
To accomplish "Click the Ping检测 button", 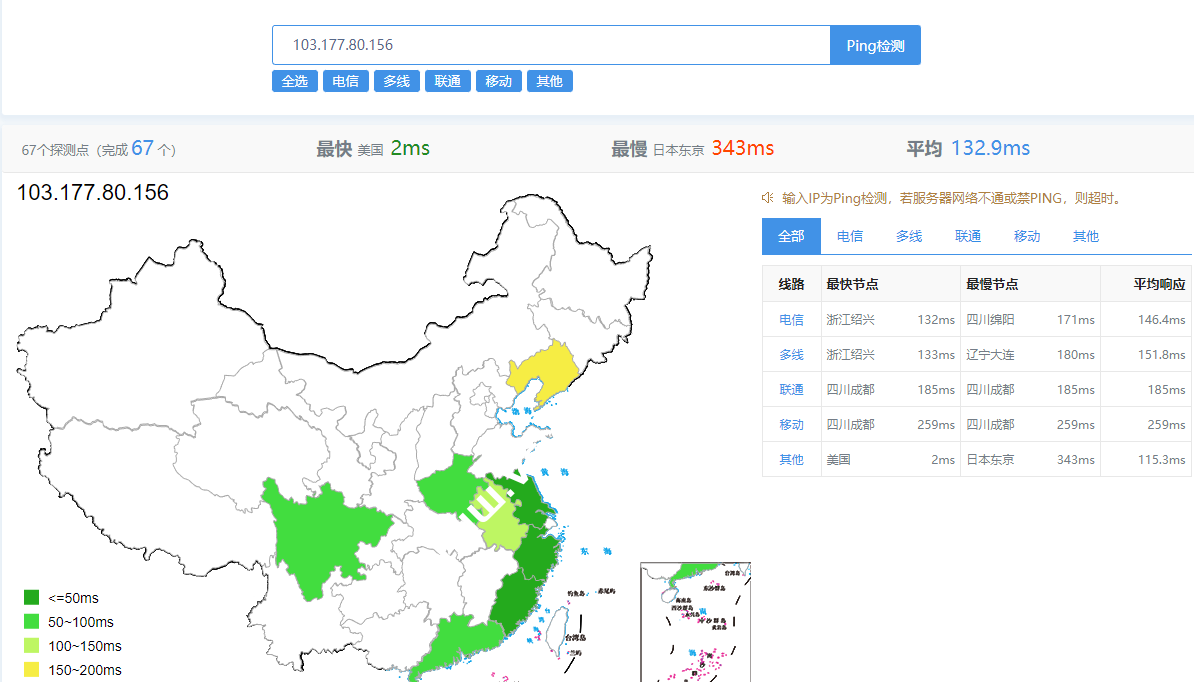I will 874,44.
